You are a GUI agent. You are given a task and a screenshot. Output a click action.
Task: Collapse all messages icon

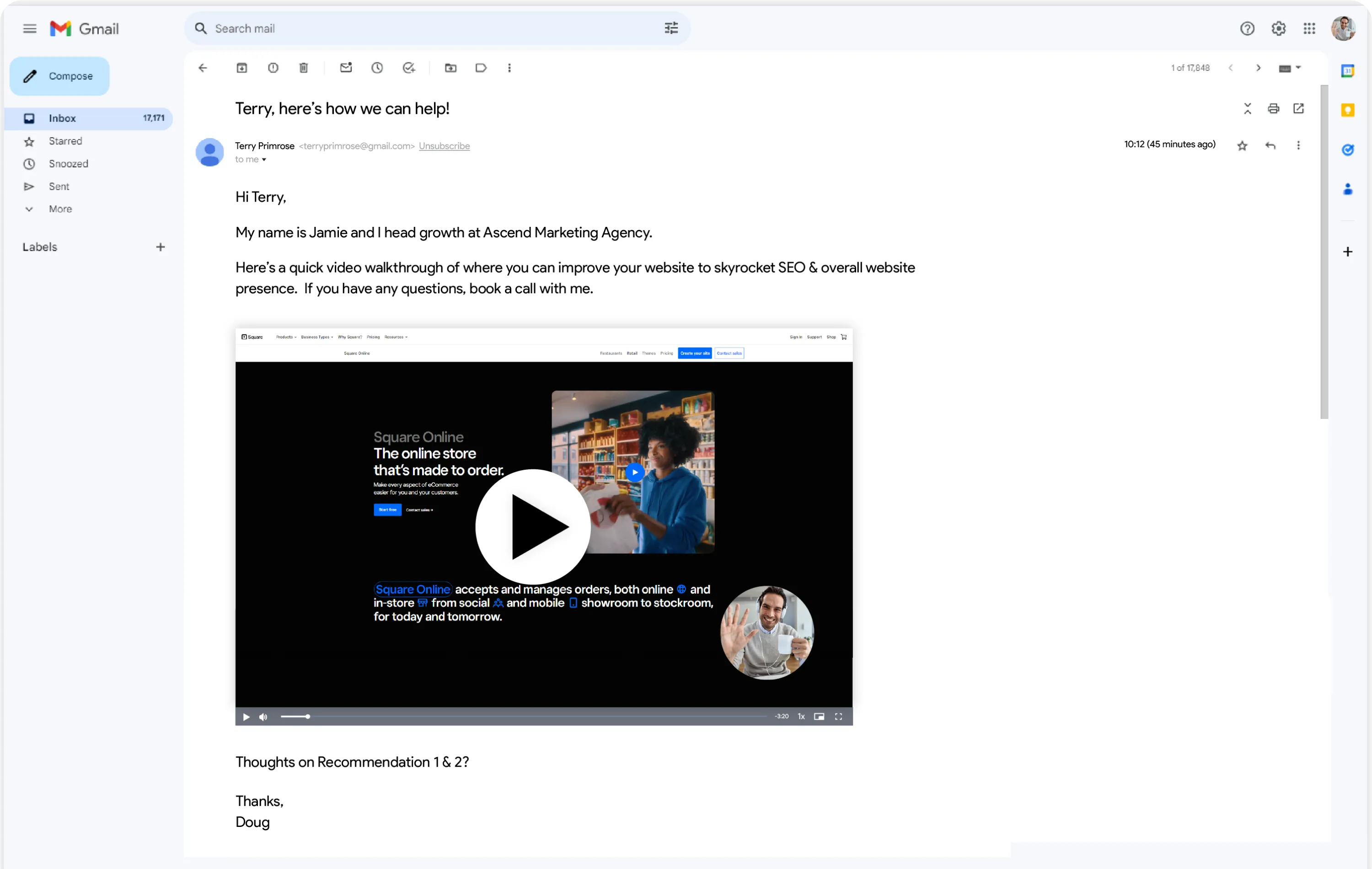[x=1247, y=108]
